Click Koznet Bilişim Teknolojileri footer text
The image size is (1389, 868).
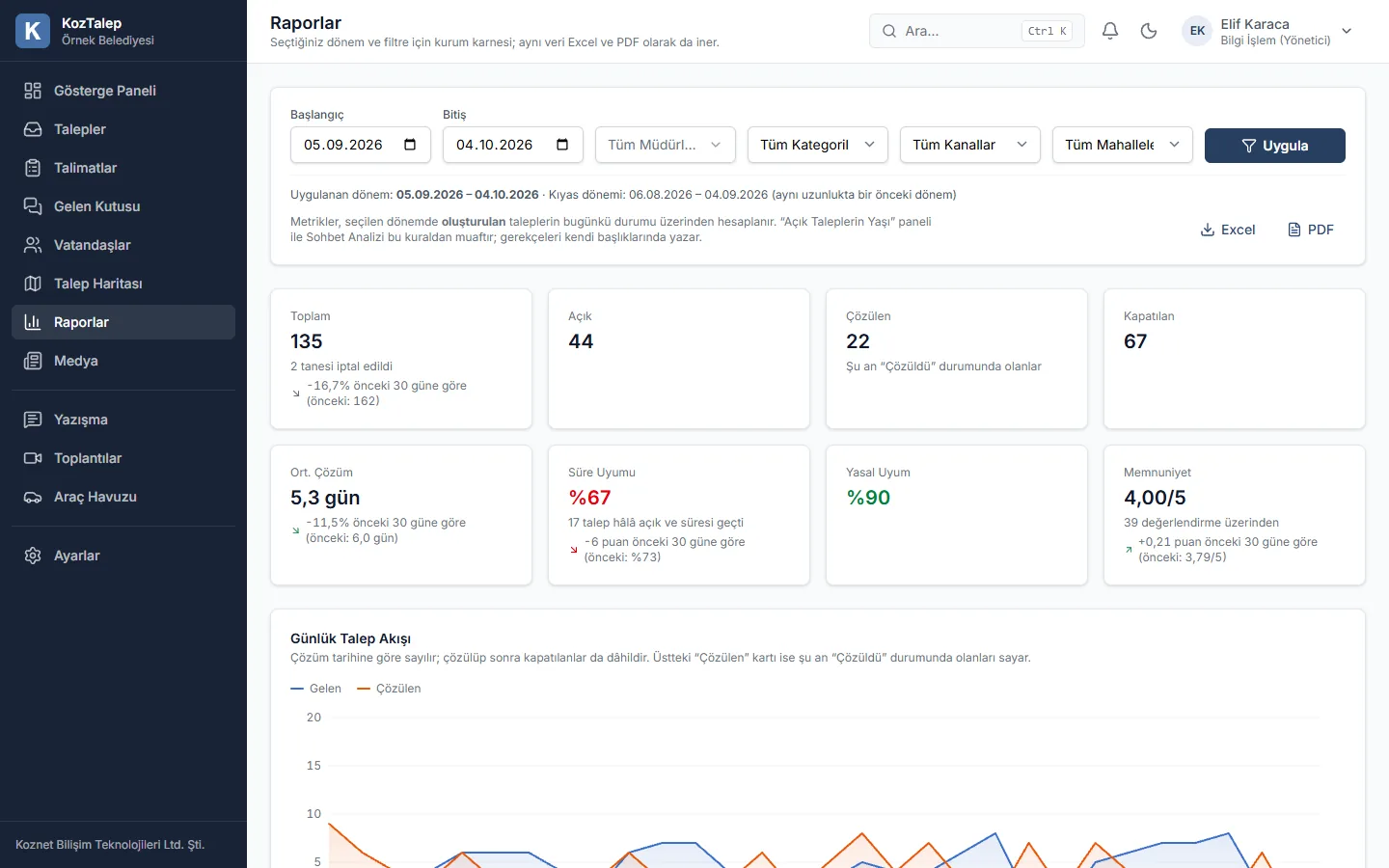110,845
